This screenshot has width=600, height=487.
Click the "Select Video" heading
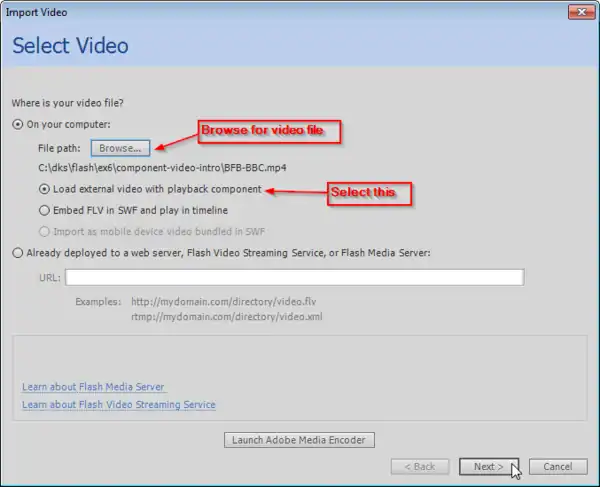(70, 46)
